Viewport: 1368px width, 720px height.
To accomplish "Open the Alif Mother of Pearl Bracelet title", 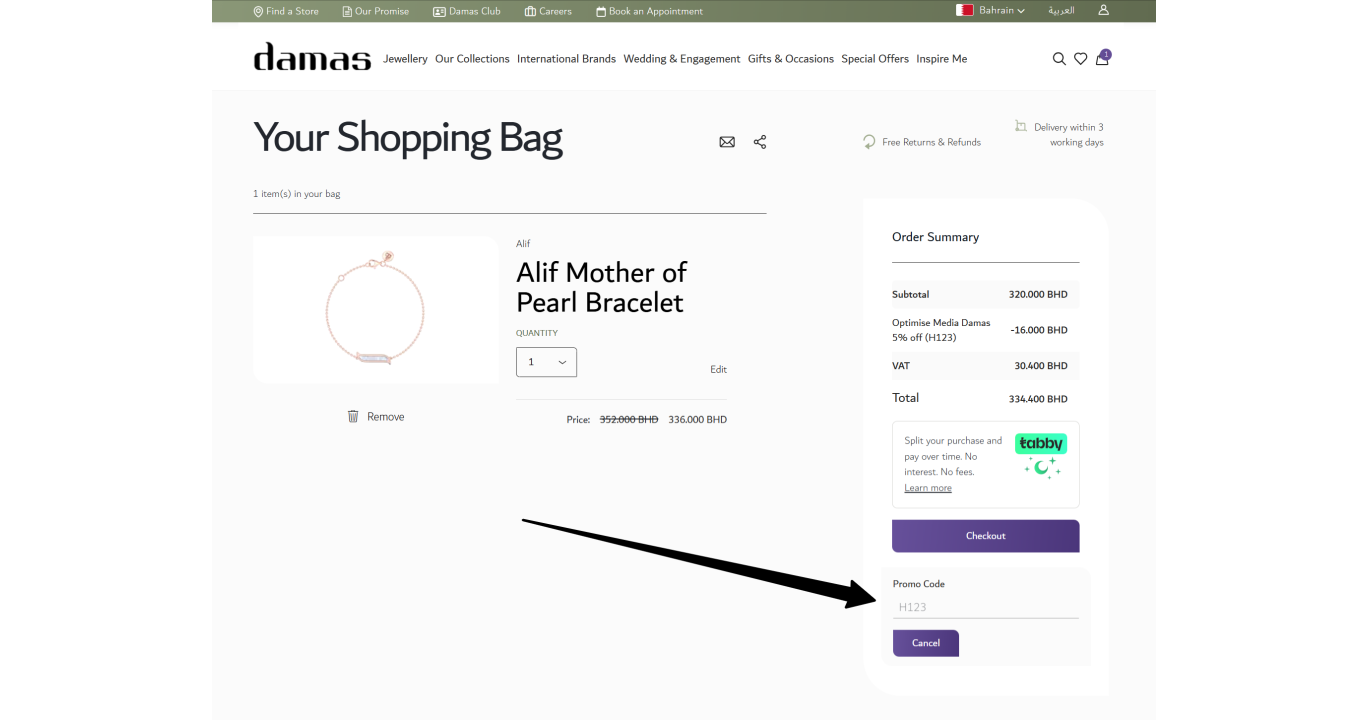I will click(601, 287).
